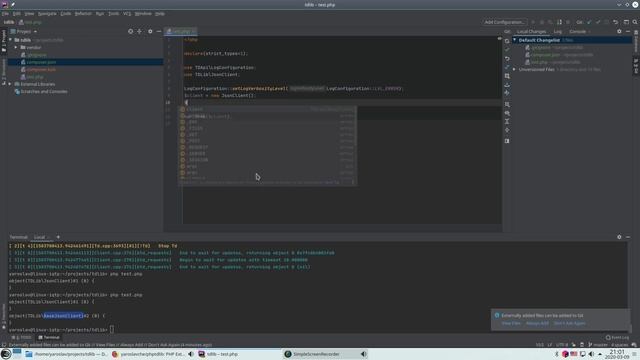
Task: Click the volume icon in system tray
Action: pos(591,354)
